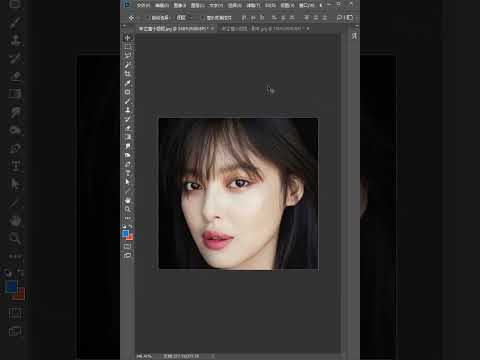Select the Clone Stamp tool
Screen dimensions: 480x360
127,110
